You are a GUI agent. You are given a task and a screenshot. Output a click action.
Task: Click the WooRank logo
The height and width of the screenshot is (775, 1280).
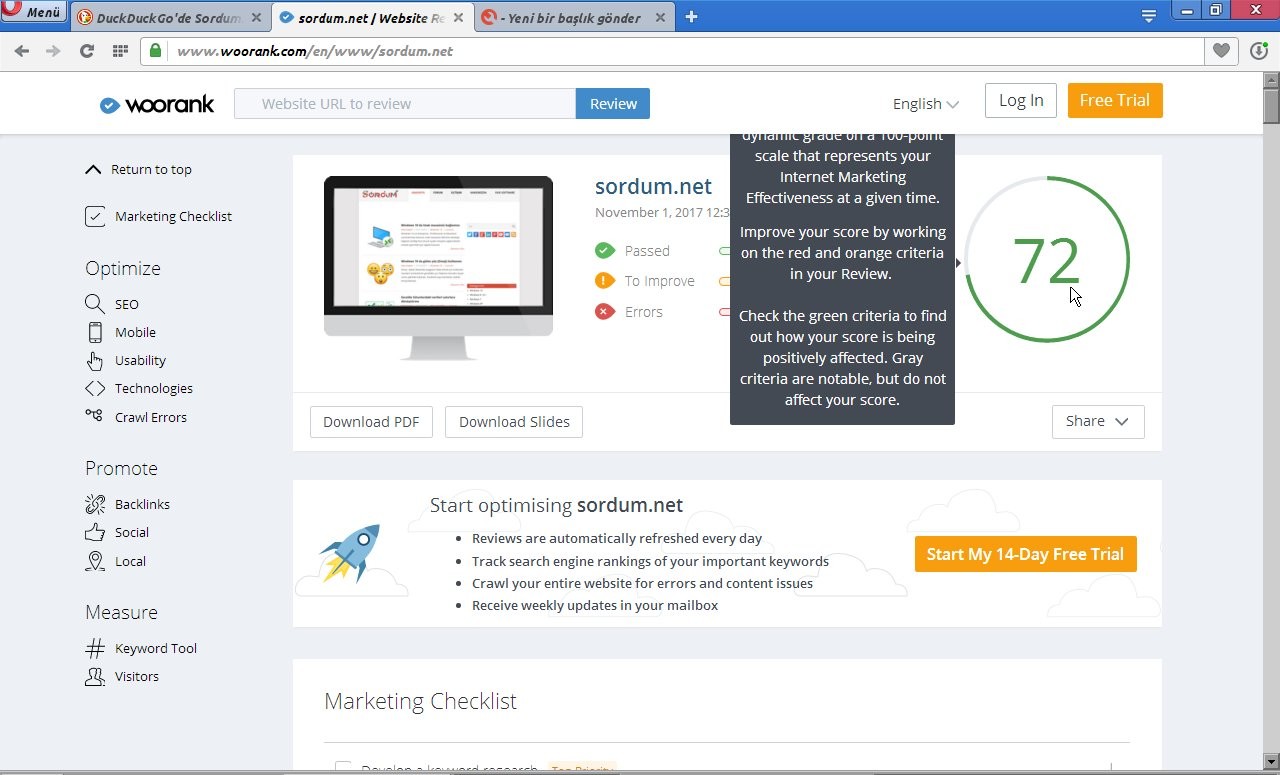click(157, 104)
